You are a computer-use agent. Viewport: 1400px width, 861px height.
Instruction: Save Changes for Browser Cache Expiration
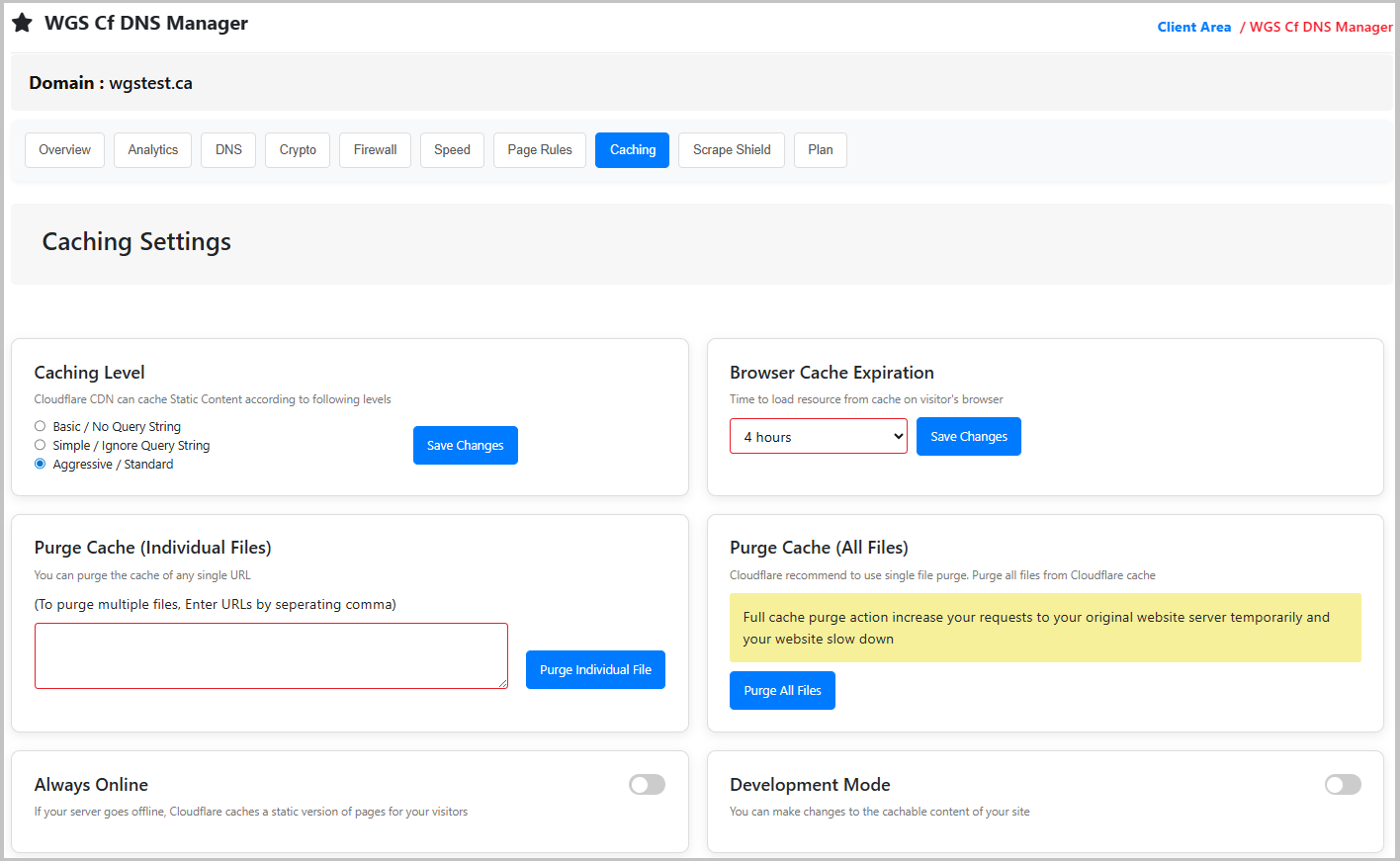968,437
